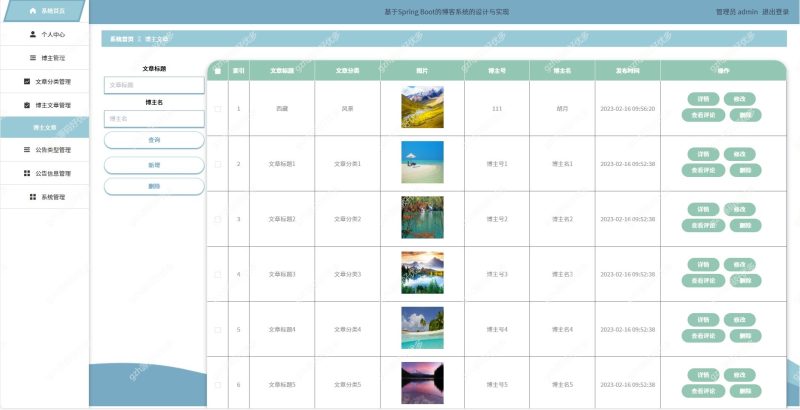Screen dimensions: 800x410
Task: Click the row 删除 button for 西藏
Action: (x=745, y=115)
